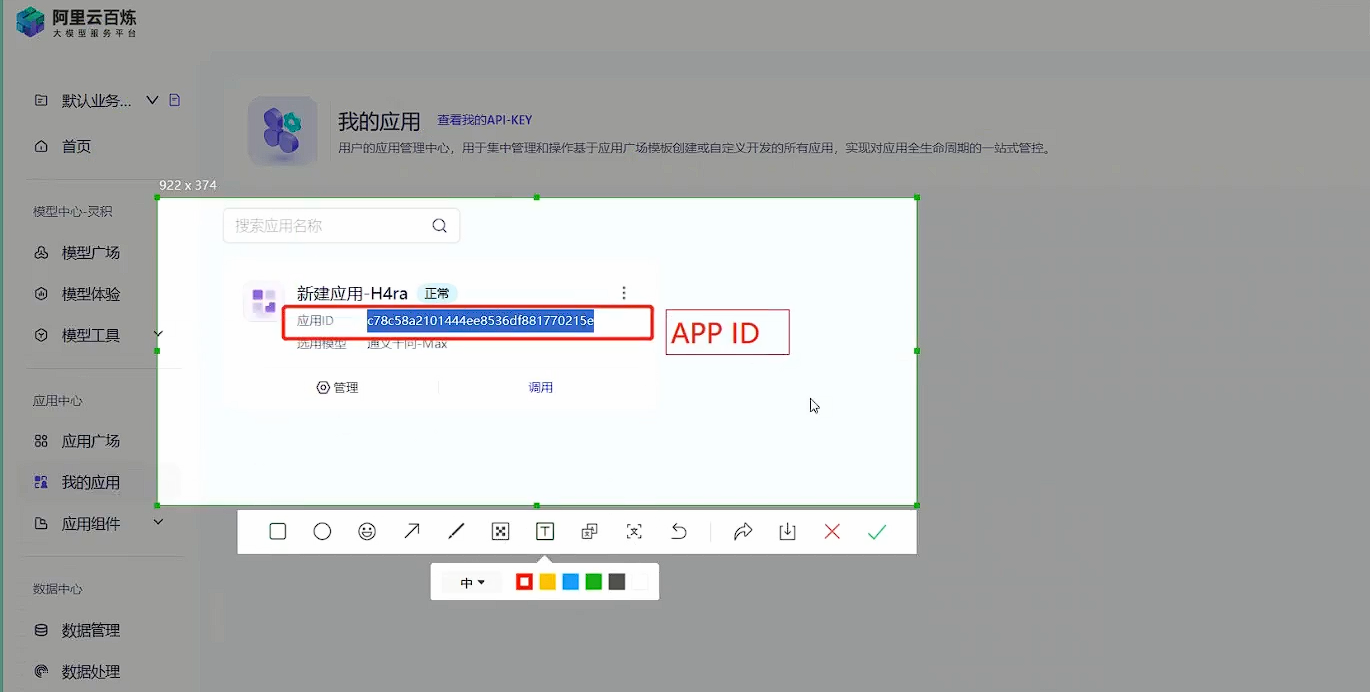The width and height of the screenshot is (1370, 692).
Task: Select the arrow drawing tool
Action: click(x=412, y=532)
